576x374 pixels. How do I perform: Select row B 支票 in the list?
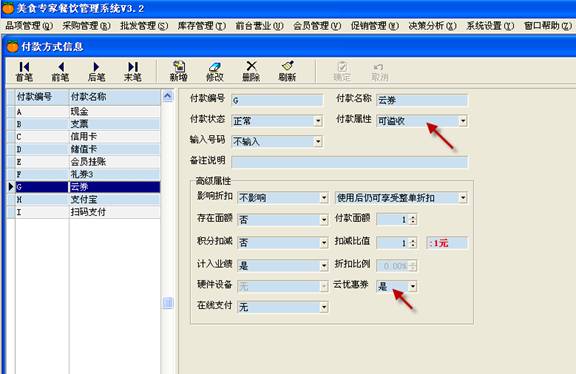[x=87, y=124]
